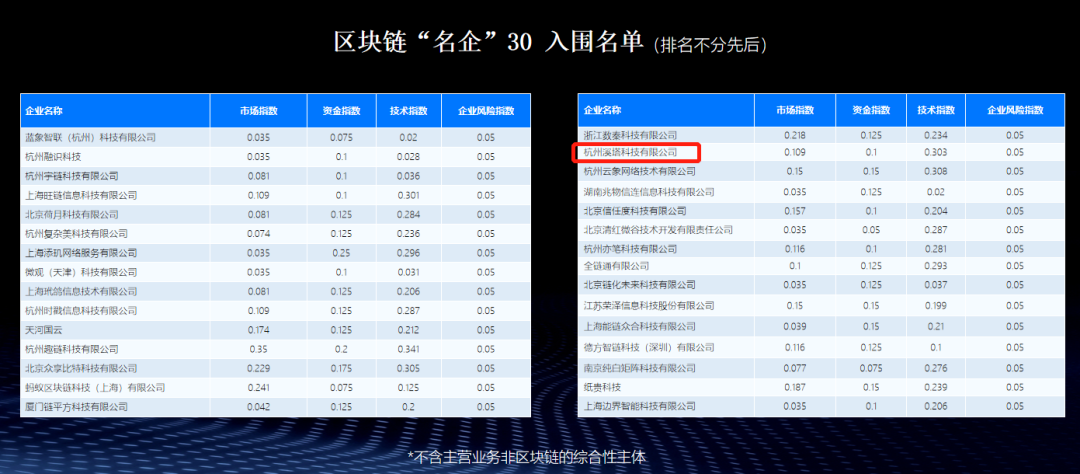
Task: Click market index 0.229 for 北京众享比特
Action: point(259,369)
